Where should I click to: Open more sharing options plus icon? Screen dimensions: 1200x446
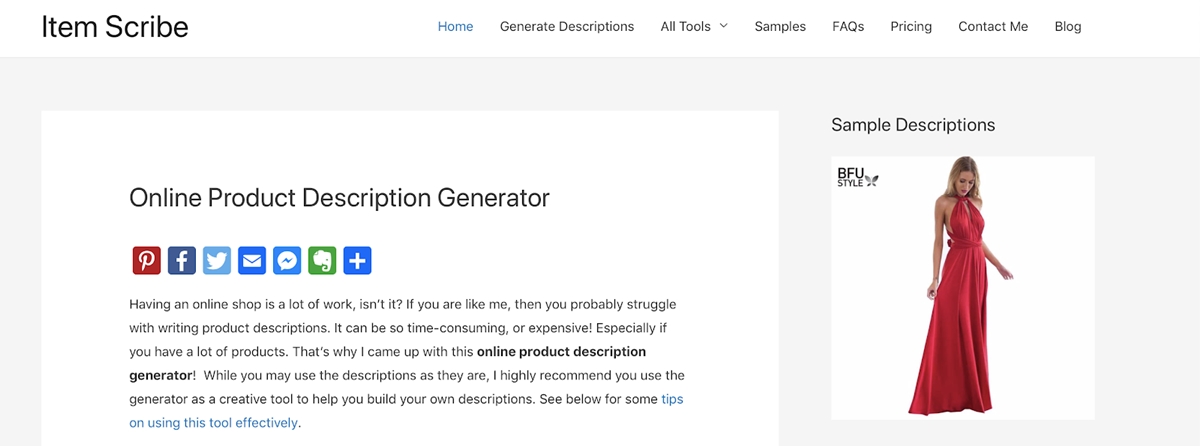[x=357, y=261]
